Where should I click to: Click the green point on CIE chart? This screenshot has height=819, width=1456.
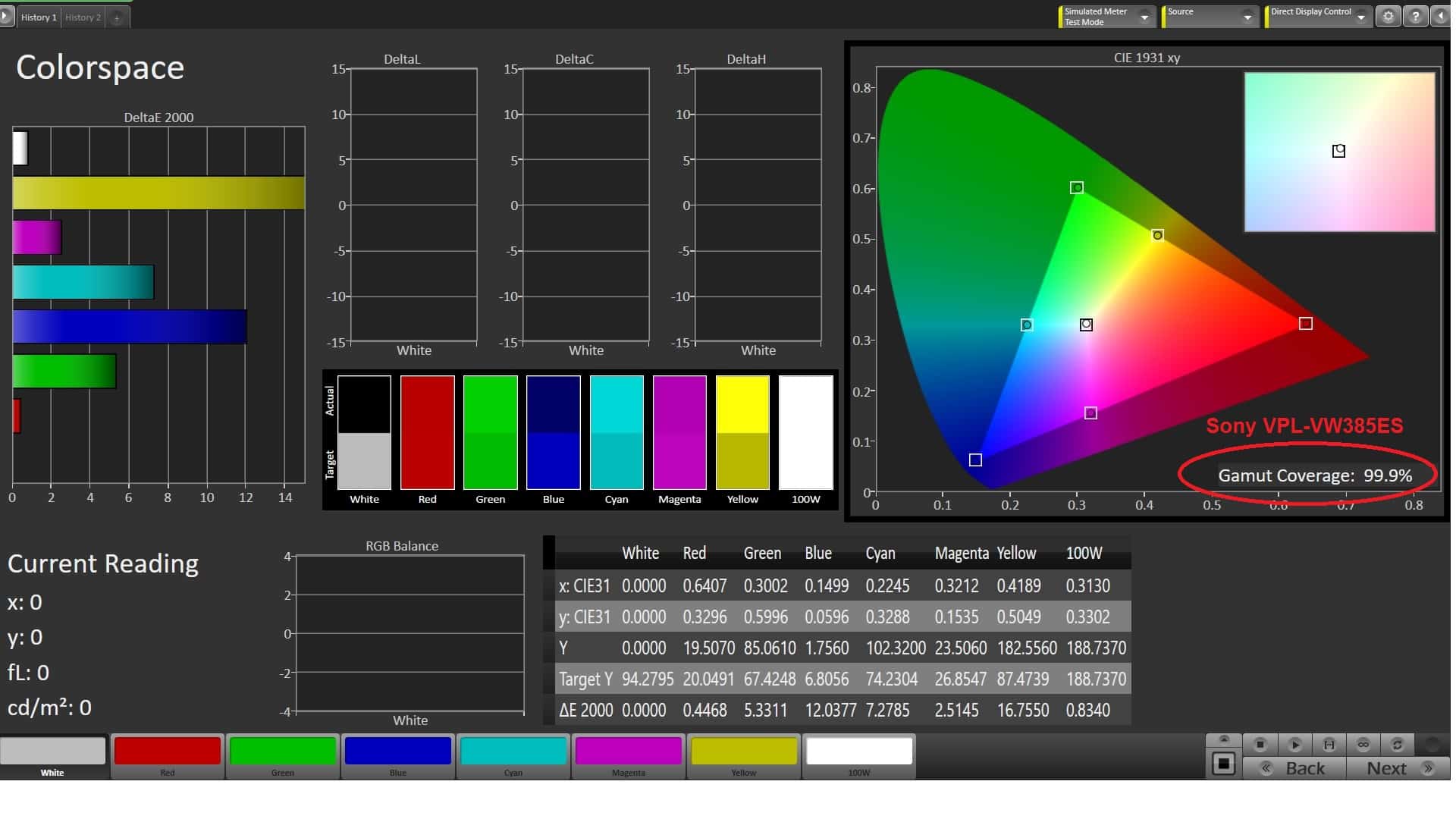click(x=1077, y=187)
